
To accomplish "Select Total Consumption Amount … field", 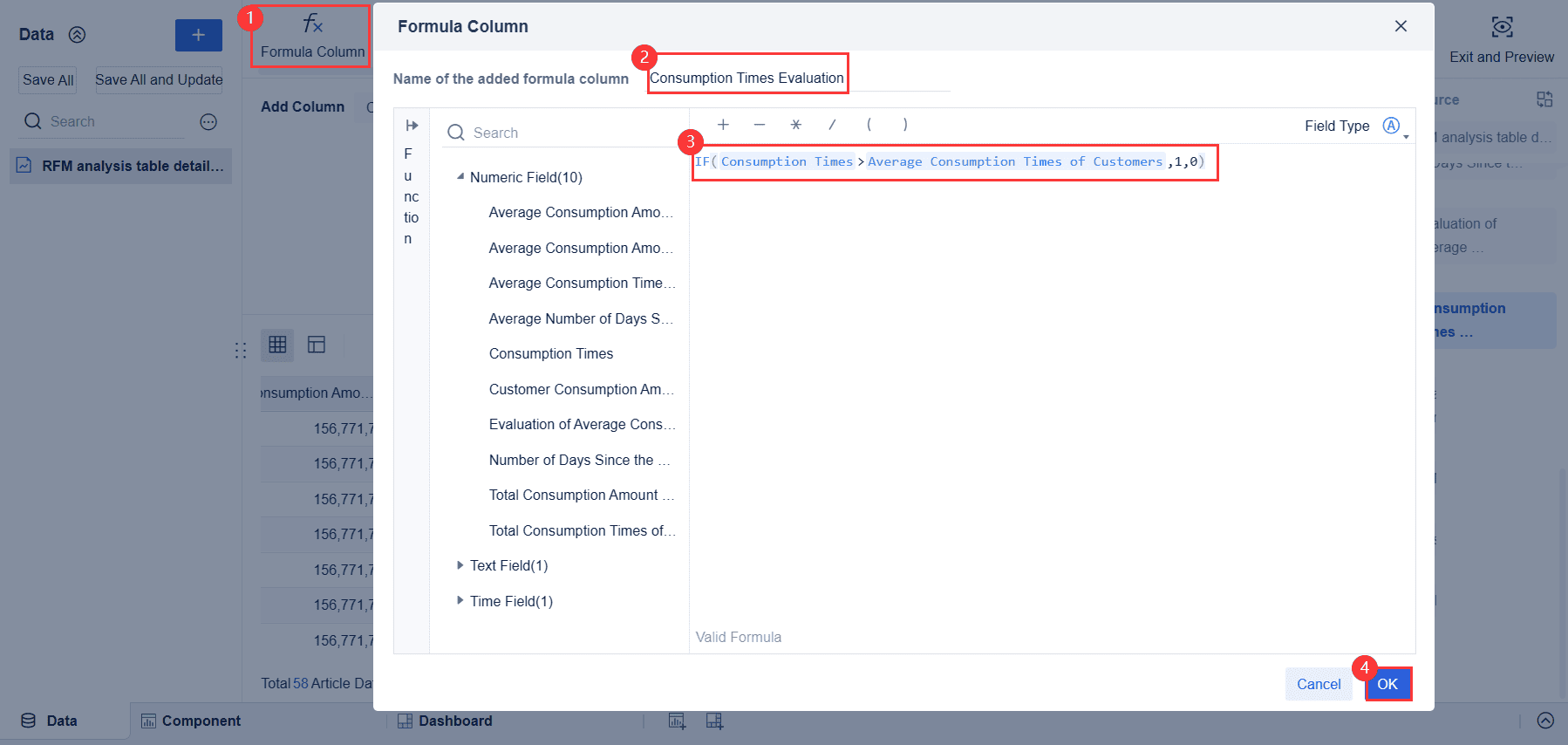I will click(x=582, y=495).
